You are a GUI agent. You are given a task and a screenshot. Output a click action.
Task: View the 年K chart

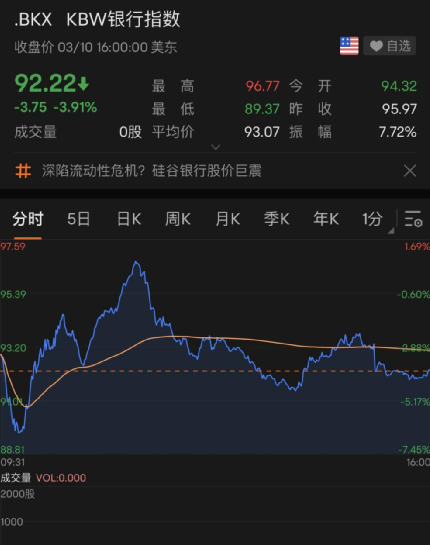(x=326, y=219)
